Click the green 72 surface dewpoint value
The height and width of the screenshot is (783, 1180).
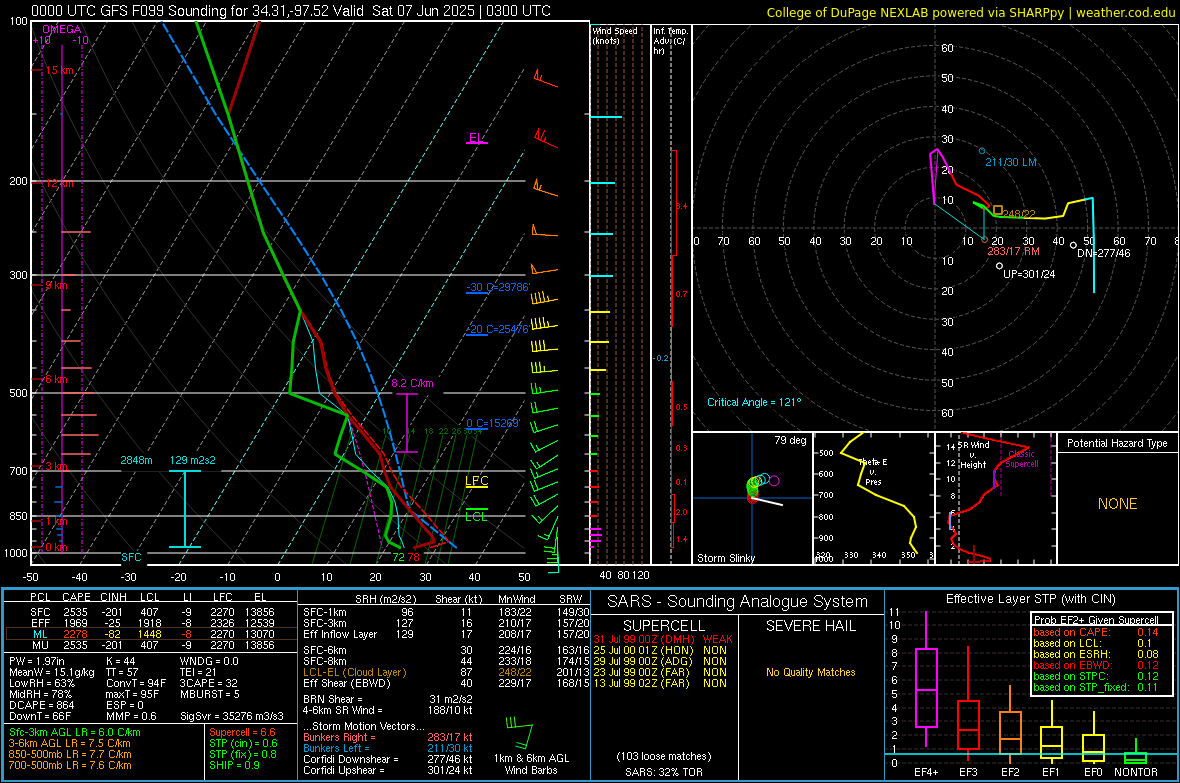[x=398, y=557]
